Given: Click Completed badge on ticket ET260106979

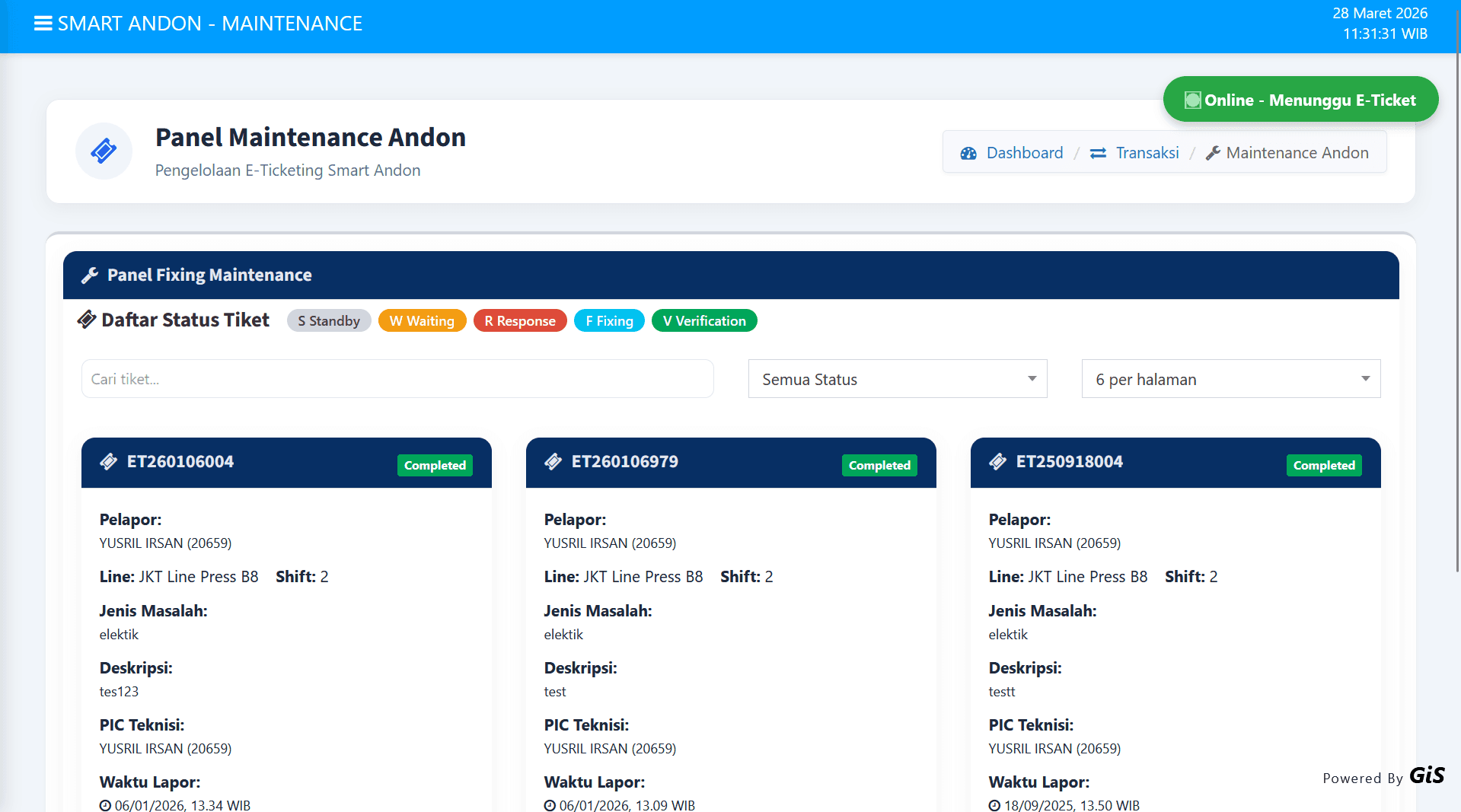Looking at the screenshot, I should point(879,465).
